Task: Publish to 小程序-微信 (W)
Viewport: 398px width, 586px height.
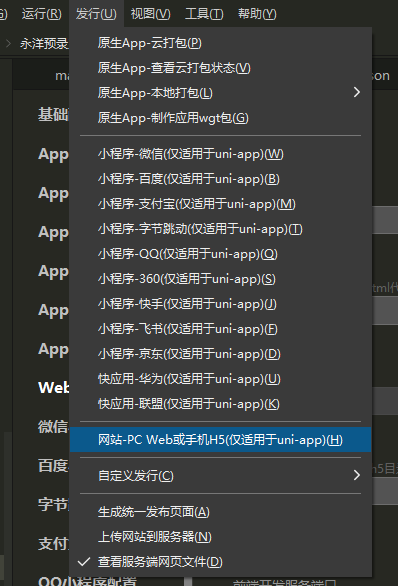Action: [x=220, y=154]
